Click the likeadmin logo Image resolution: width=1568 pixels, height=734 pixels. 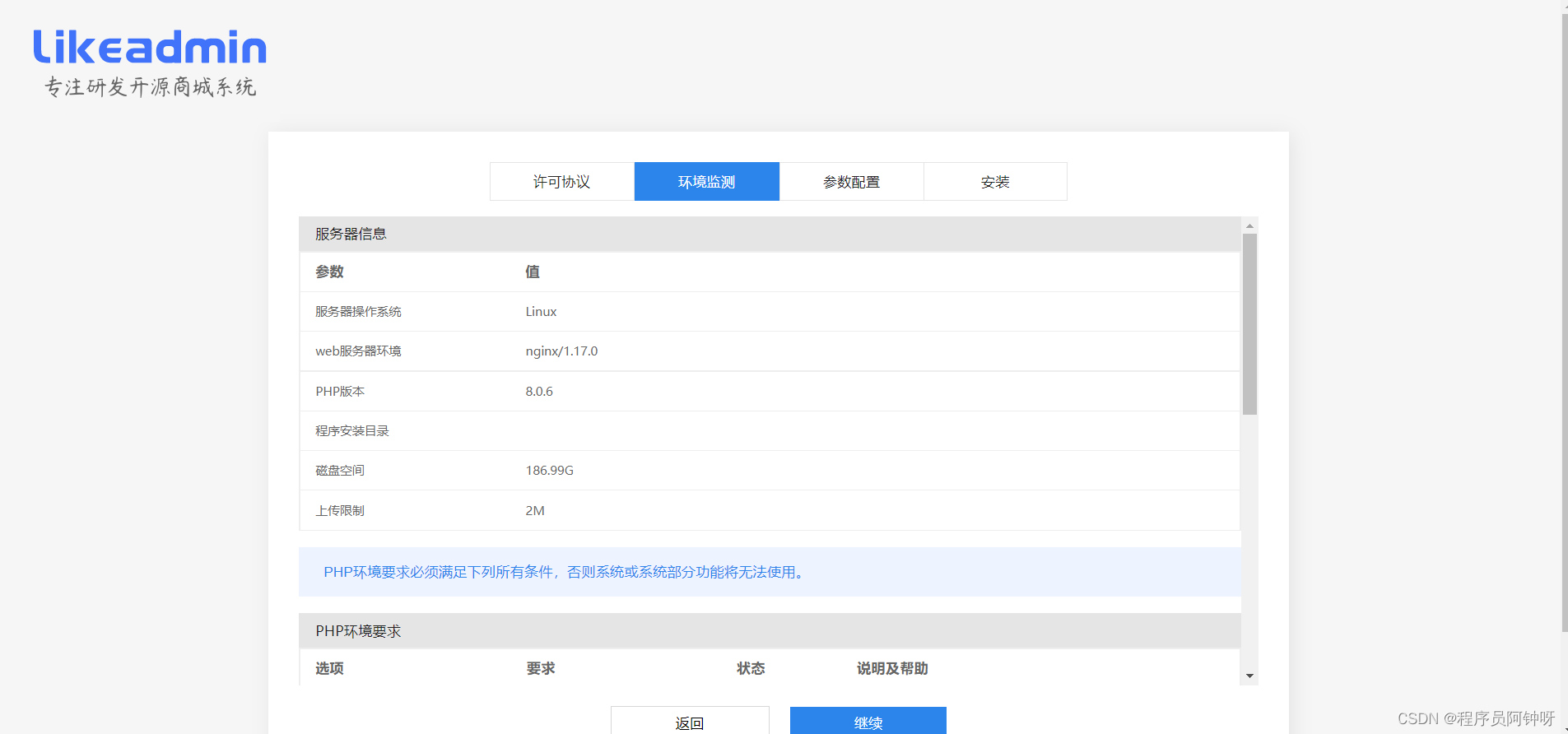[150, 47]
